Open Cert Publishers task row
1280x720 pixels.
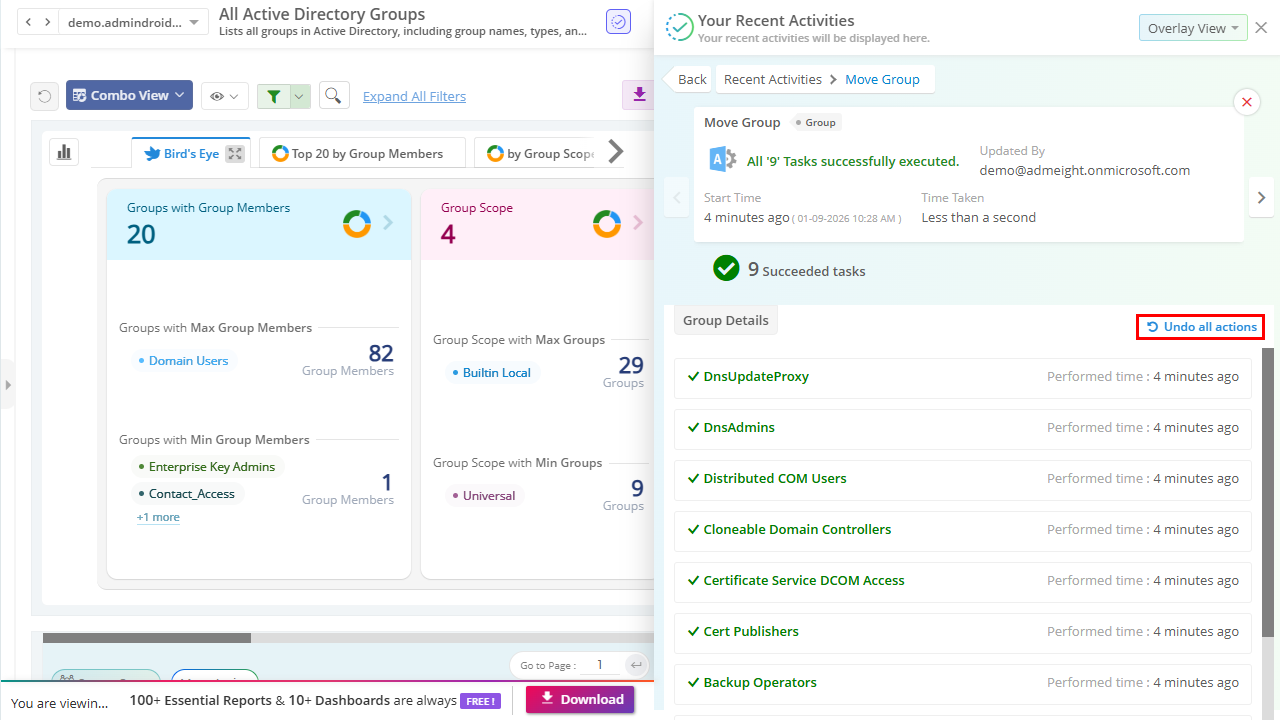coord(963,632)
